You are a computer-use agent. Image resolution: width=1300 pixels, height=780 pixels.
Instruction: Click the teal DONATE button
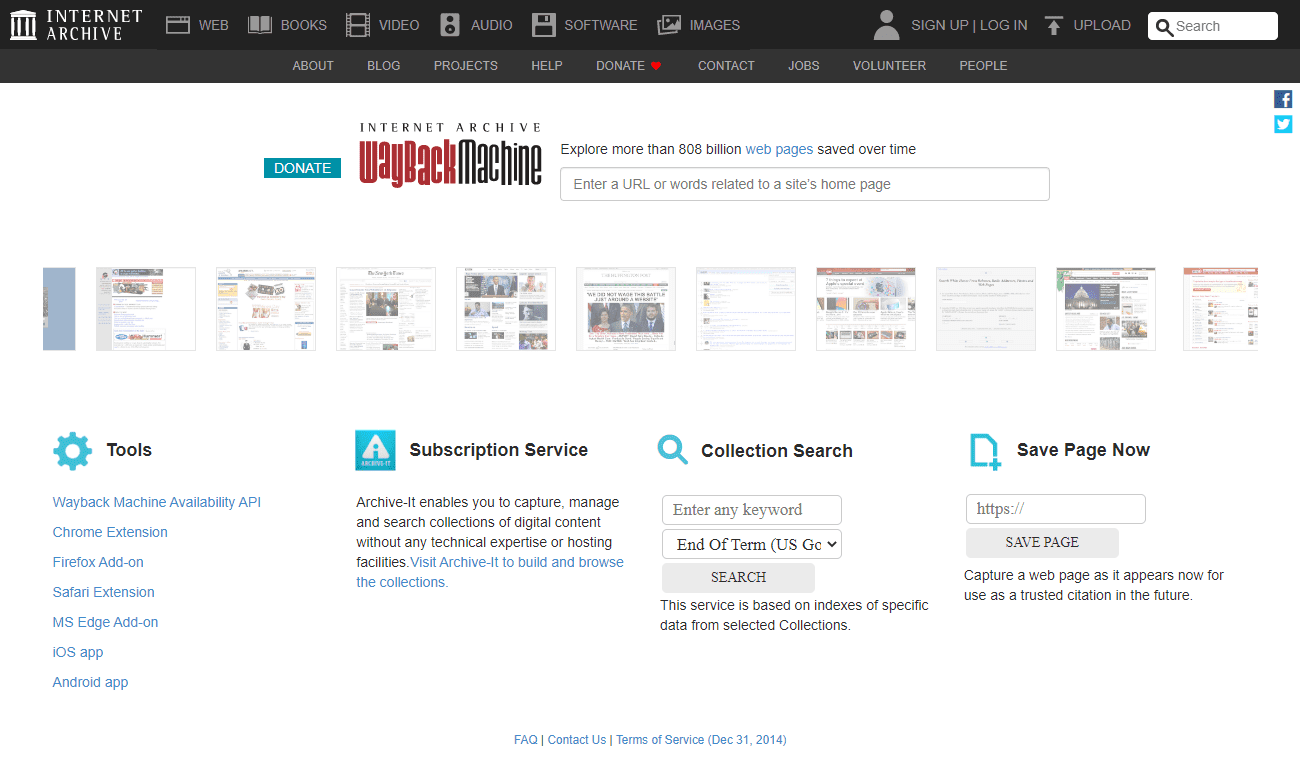302,168
